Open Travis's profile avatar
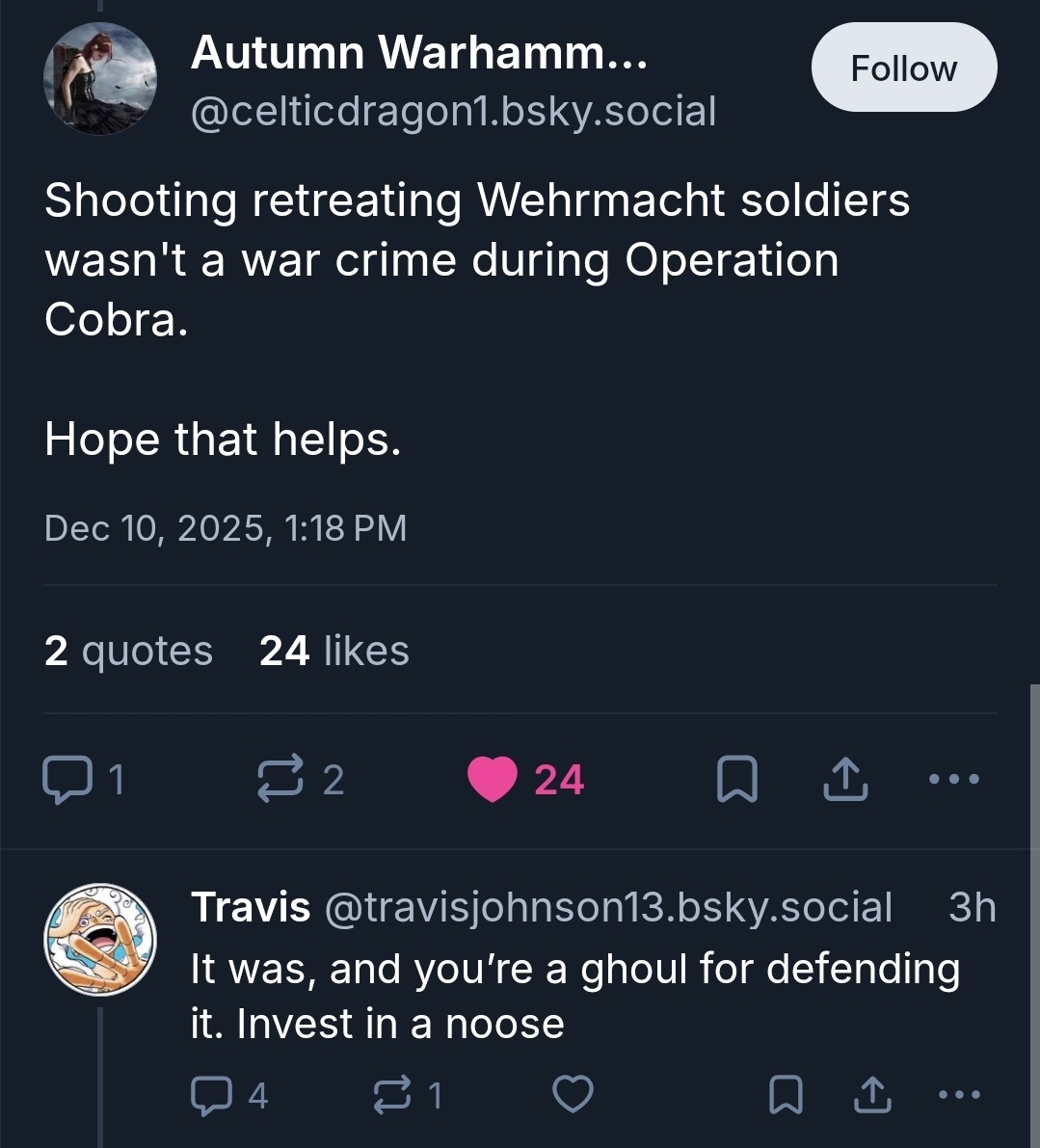Screen dimensions: 1040x1148 (100, 940)
